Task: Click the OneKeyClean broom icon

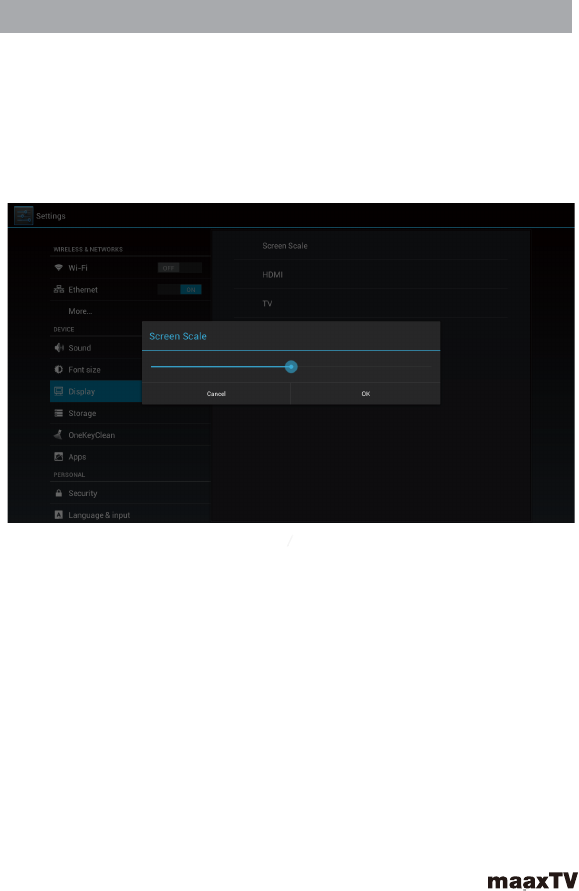Action: coord(59,435)
